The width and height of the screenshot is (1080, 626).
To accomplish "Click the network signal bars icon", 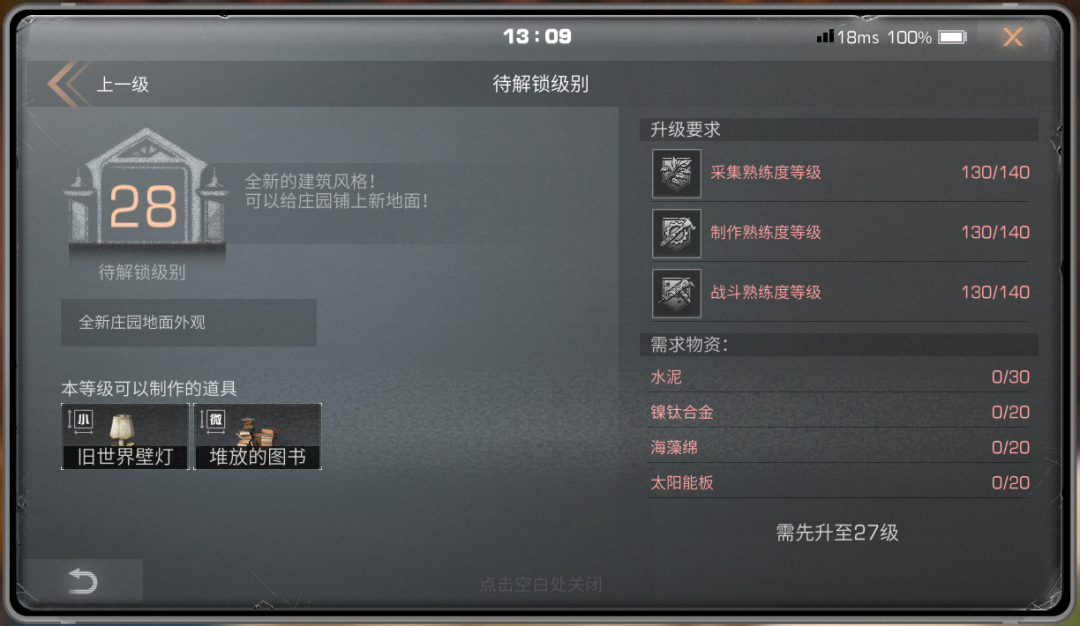I will (x=824, y=36).
